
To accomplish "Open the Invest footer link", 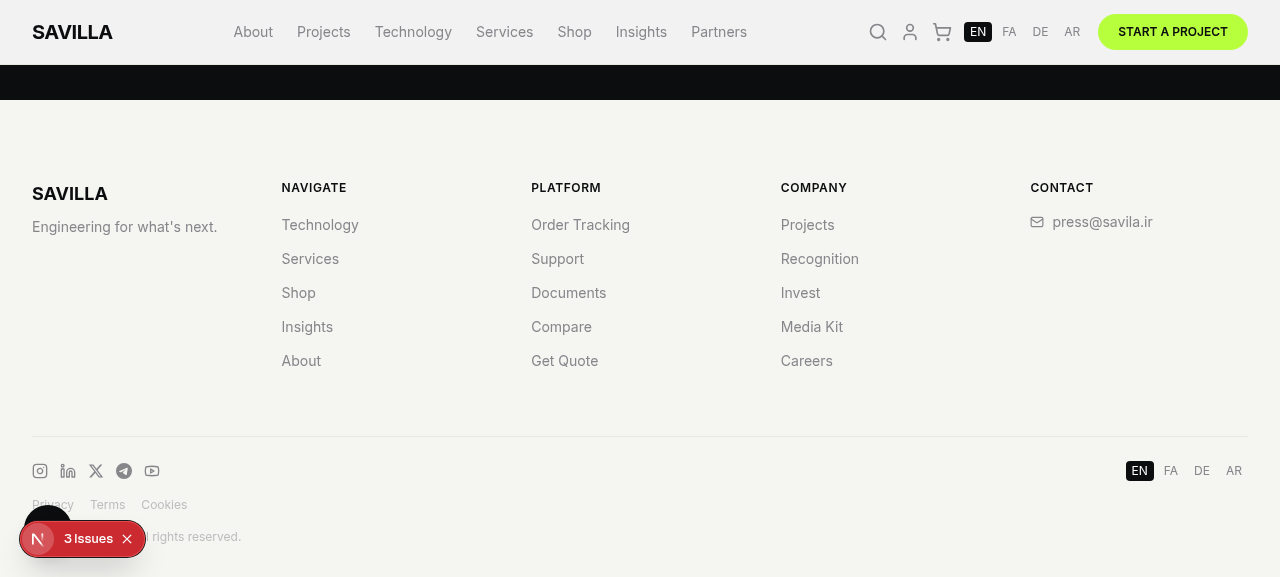I will 800,293.
